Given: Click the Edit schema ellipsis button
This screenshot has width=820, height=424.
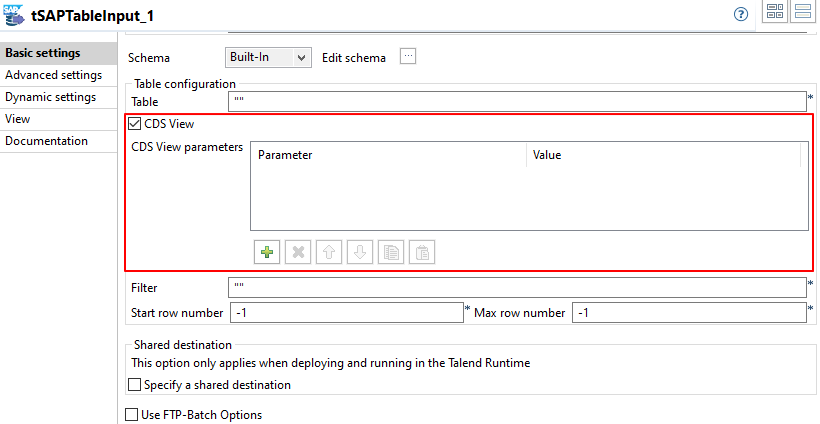Looking at the screenshot, I should pos(407,57).
